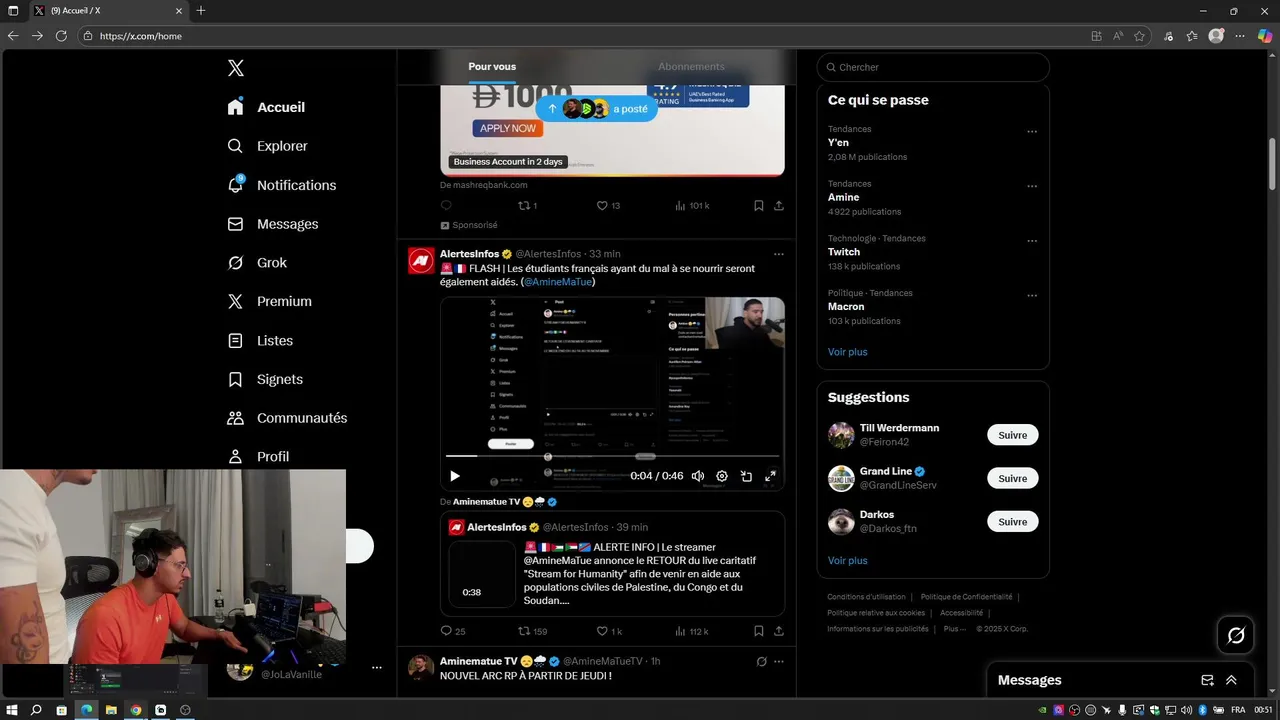
Task: Open Copilot in Edge toolbar
Action: [1265, 36]
